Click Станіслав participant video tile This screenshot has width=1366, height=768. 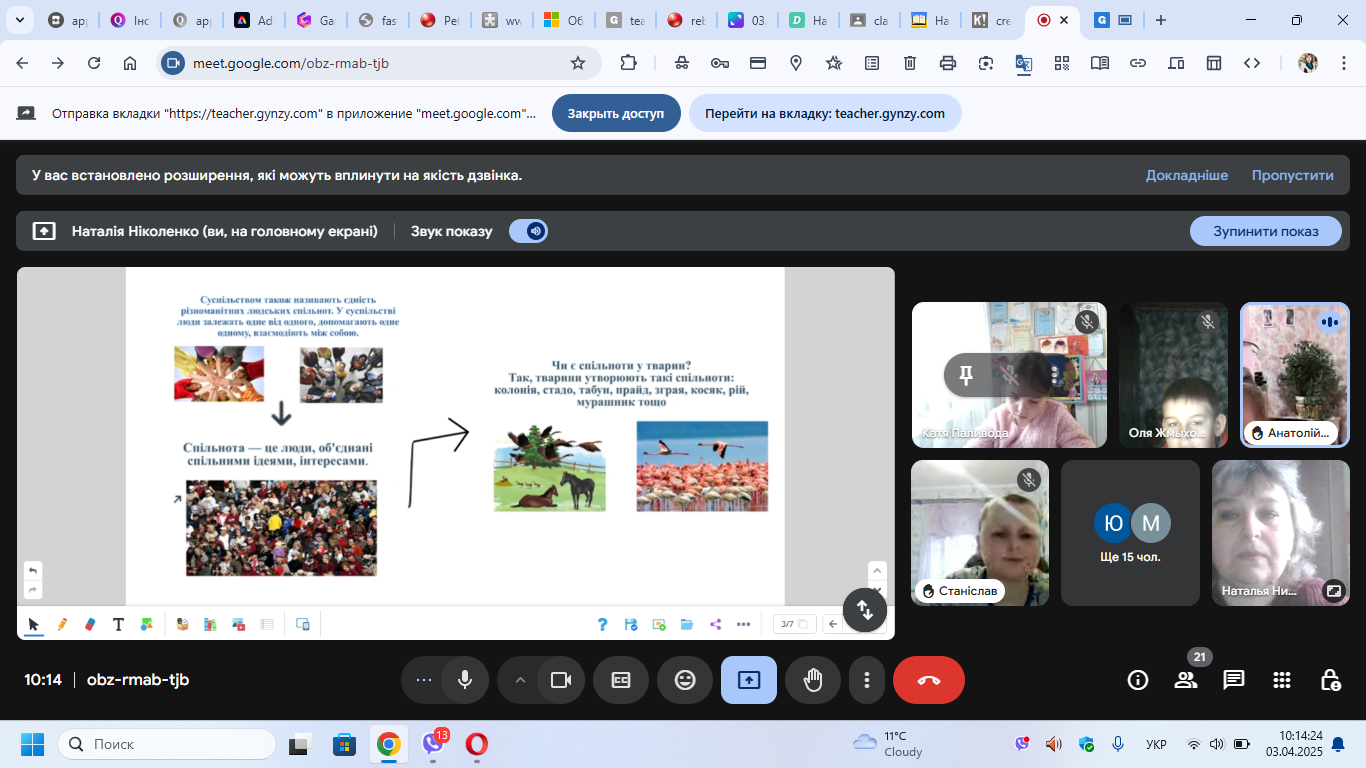980,533
